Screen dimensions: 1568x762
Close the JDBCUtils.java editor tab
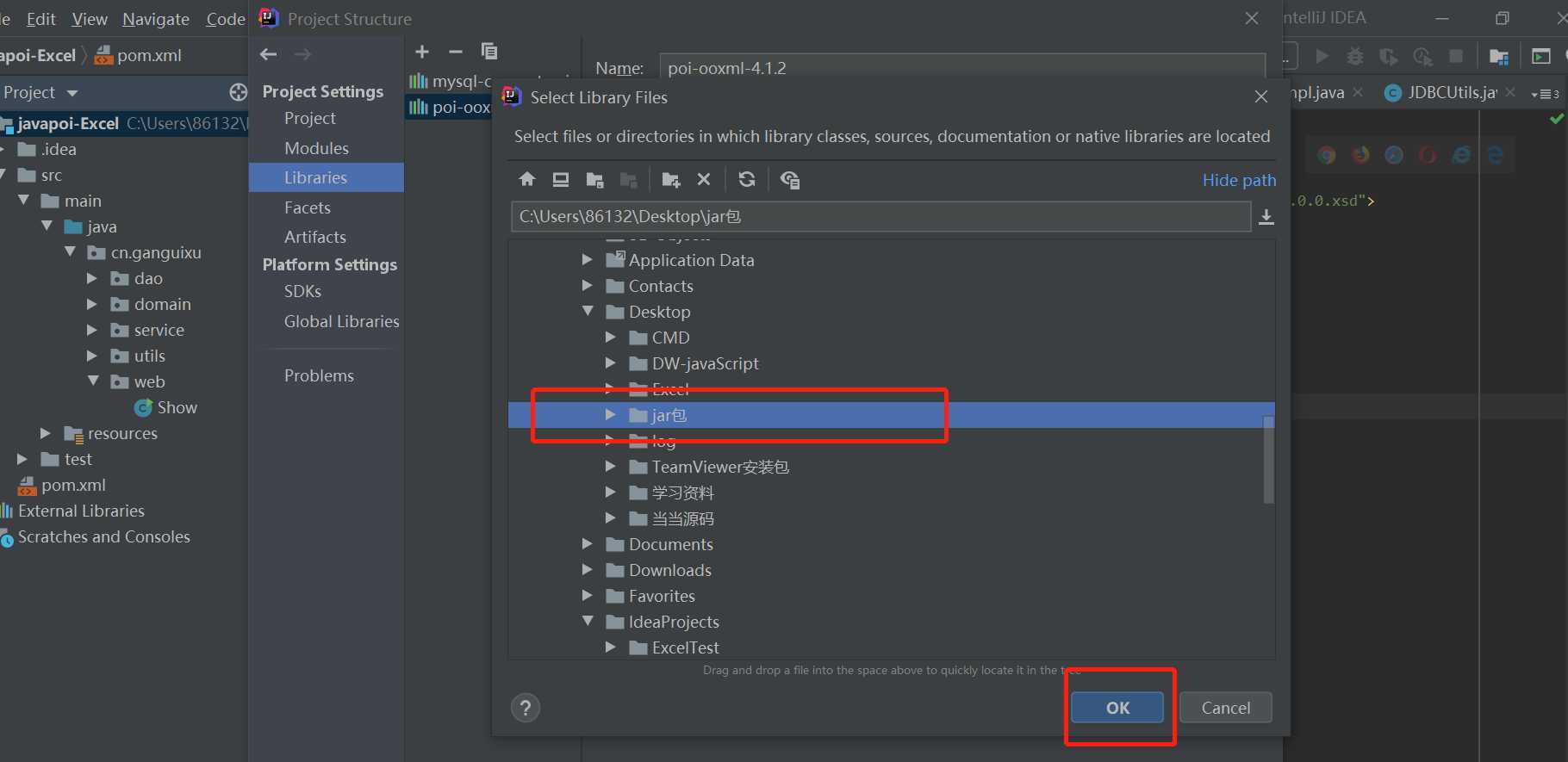click(x=1510, y=92)
